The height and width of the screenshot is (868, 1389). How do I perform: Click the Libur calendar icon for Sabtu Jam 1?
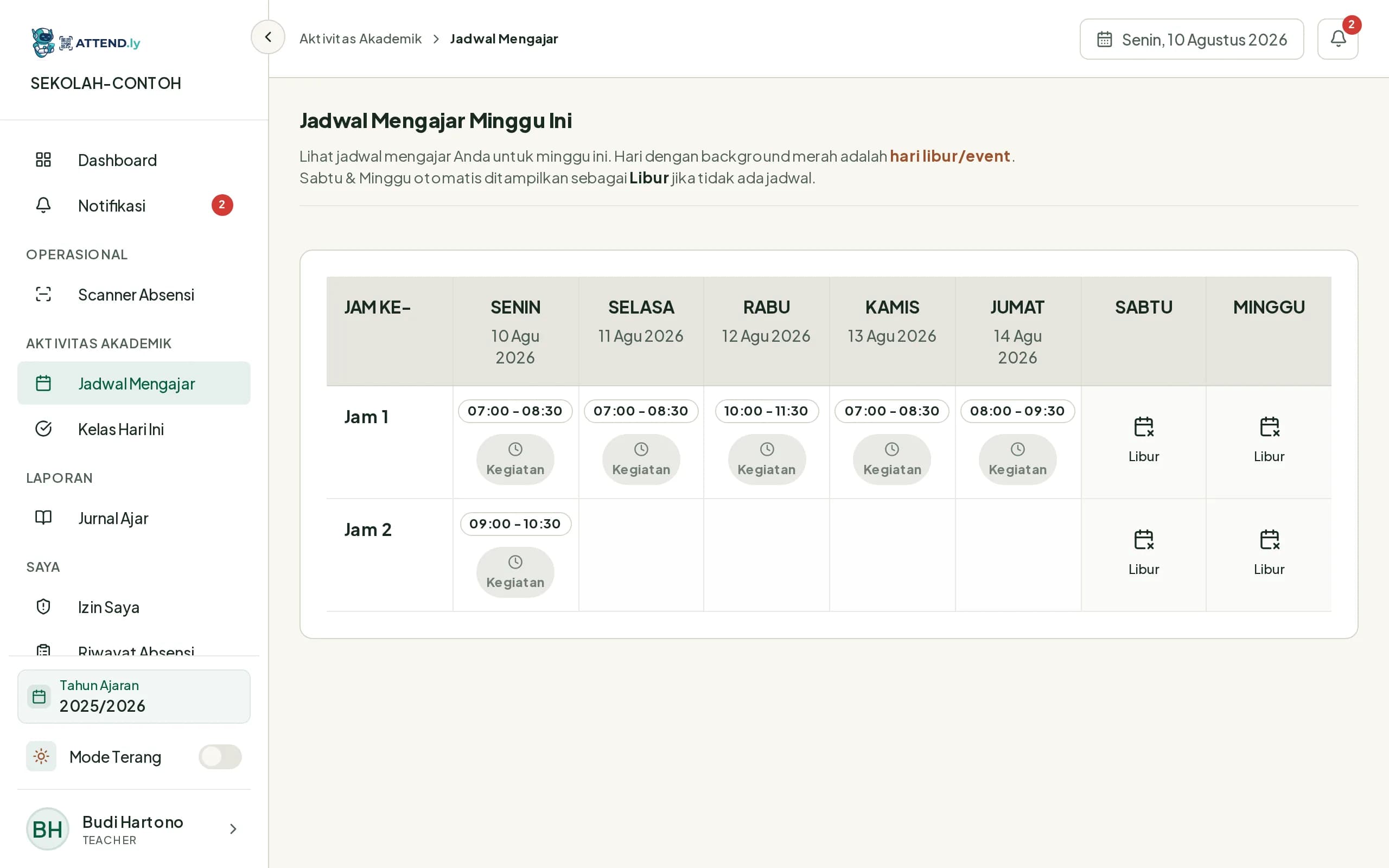tap(1143, 426)
